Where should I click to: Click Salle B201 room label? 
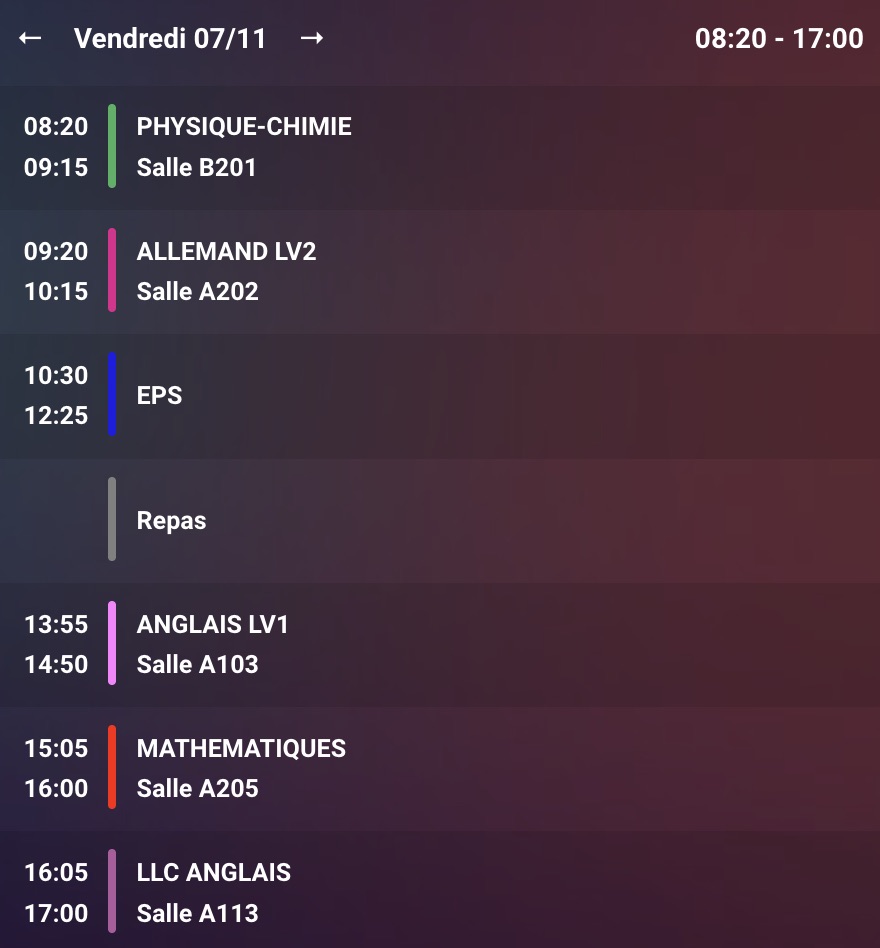[196, 167]
